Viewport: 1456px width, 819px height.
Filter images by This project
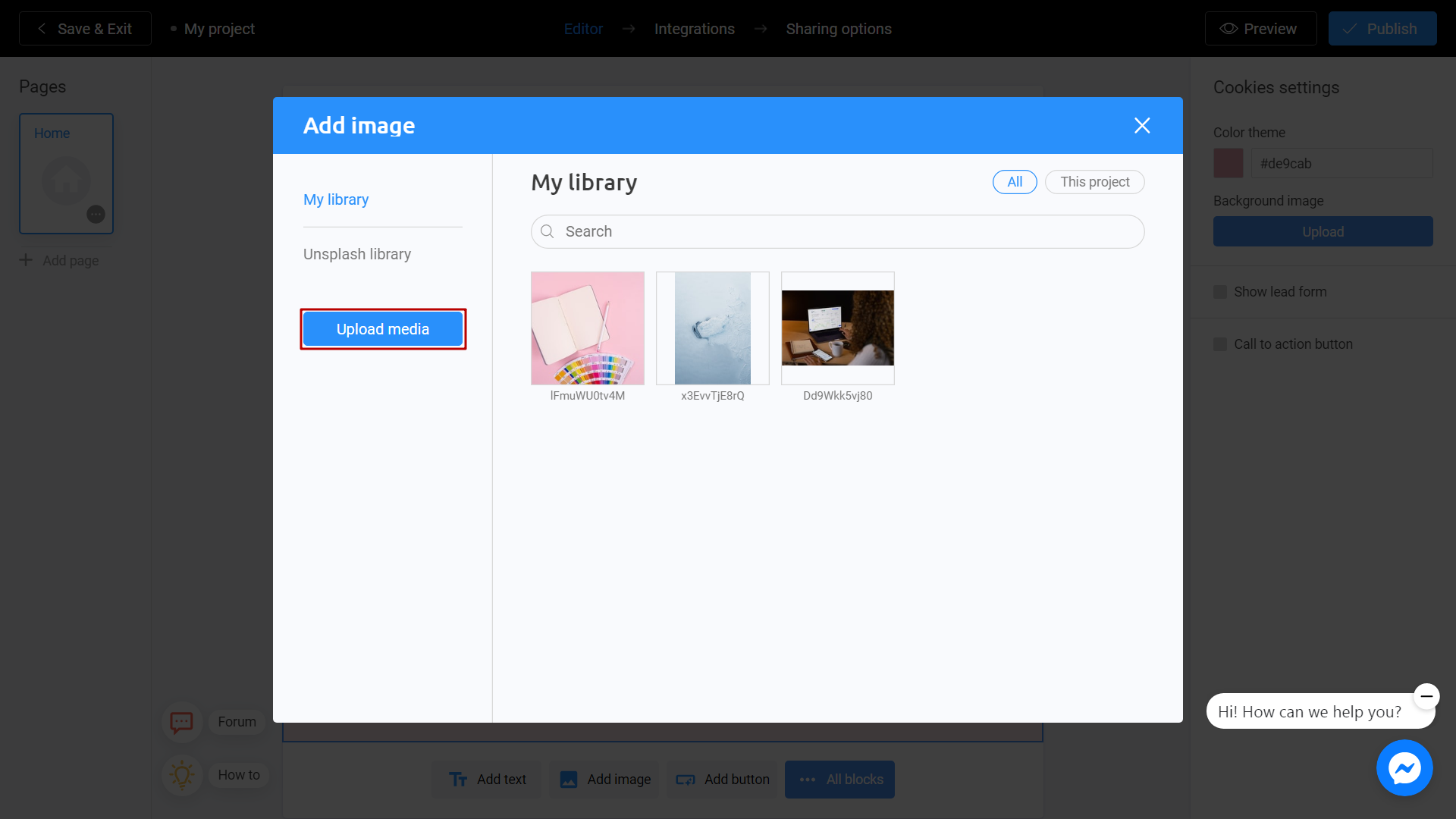coord(1094,182)
